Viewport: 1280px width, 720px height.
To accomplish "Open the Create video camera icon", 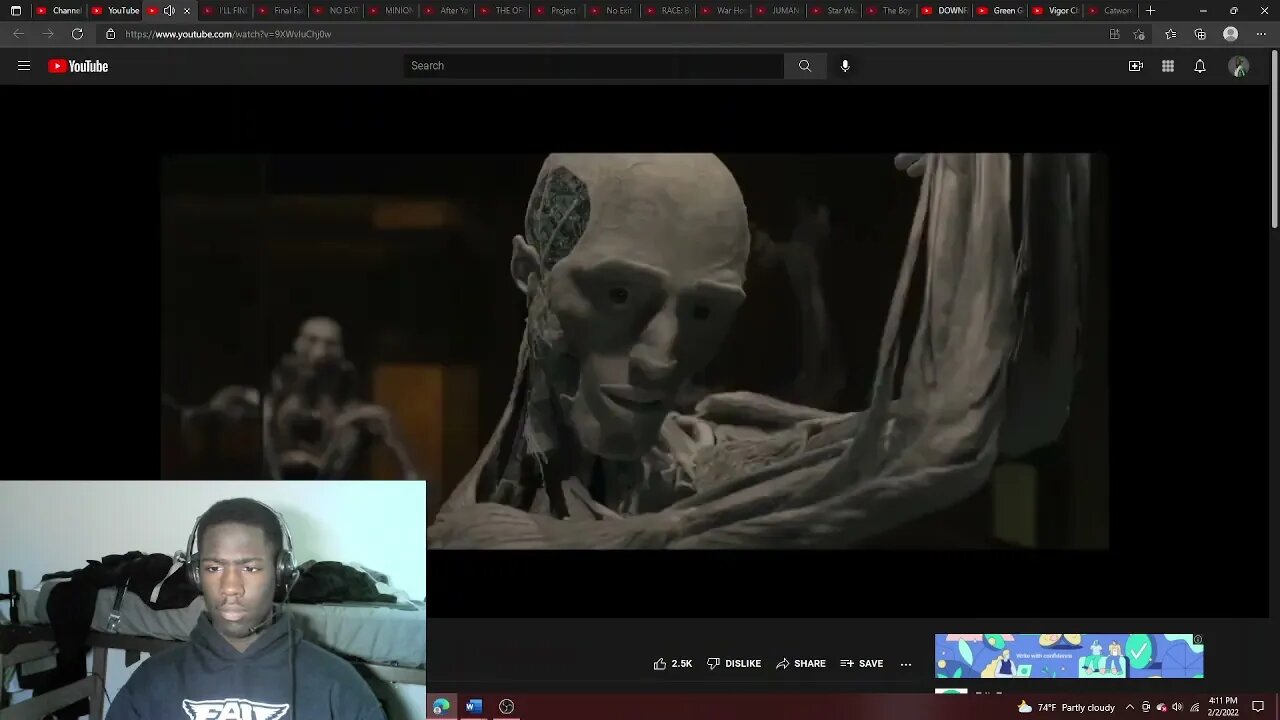I will click(1135, 66).
